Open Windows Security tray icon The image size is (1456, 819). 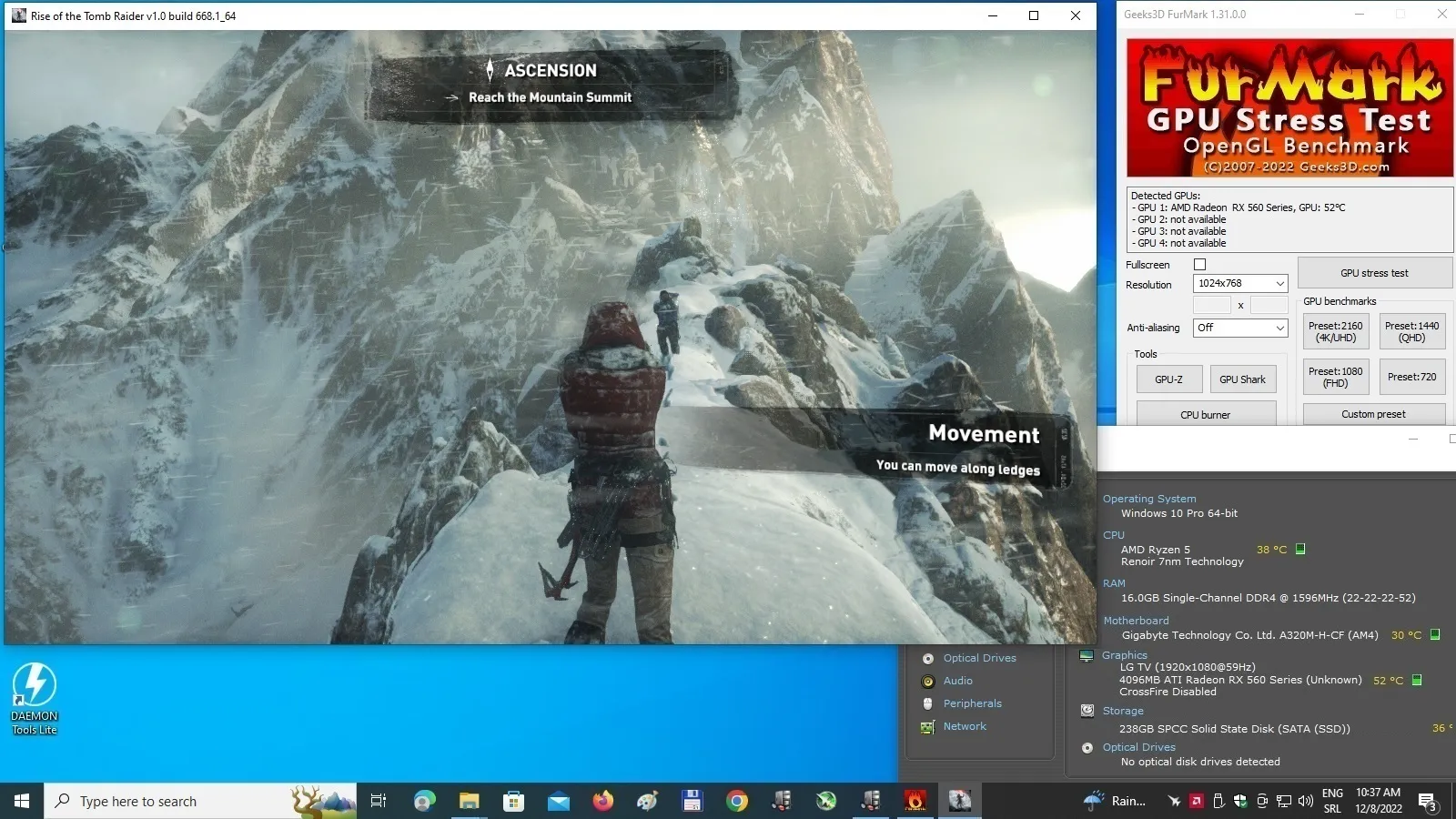1239,801
